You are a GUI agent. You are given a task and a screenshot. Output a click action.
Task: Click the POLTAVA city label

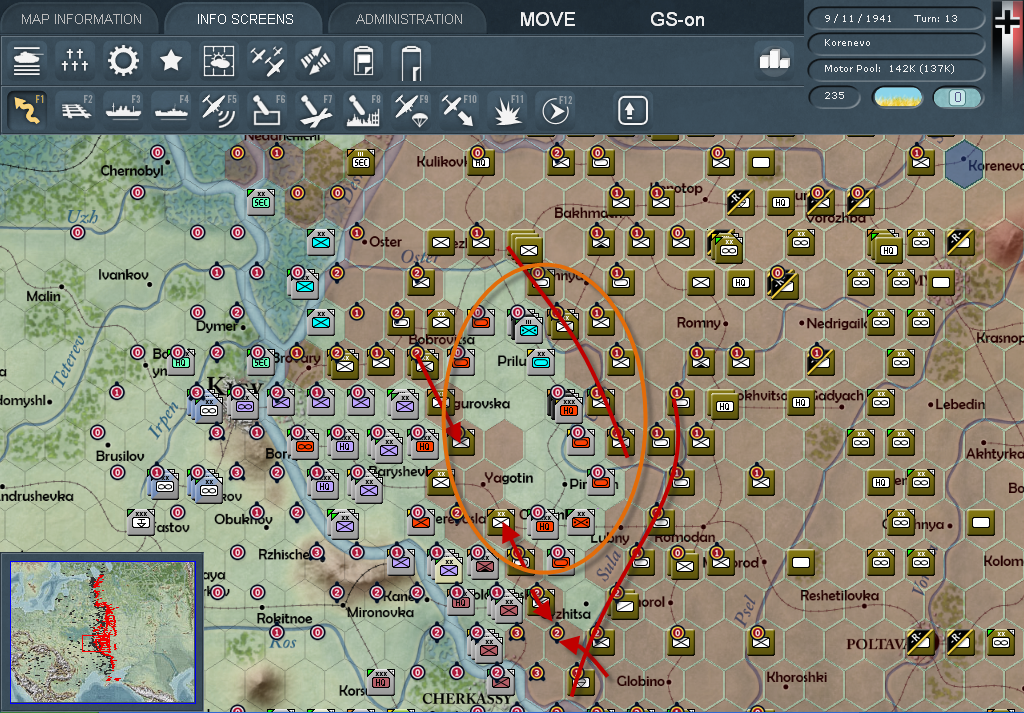[877, 644]
